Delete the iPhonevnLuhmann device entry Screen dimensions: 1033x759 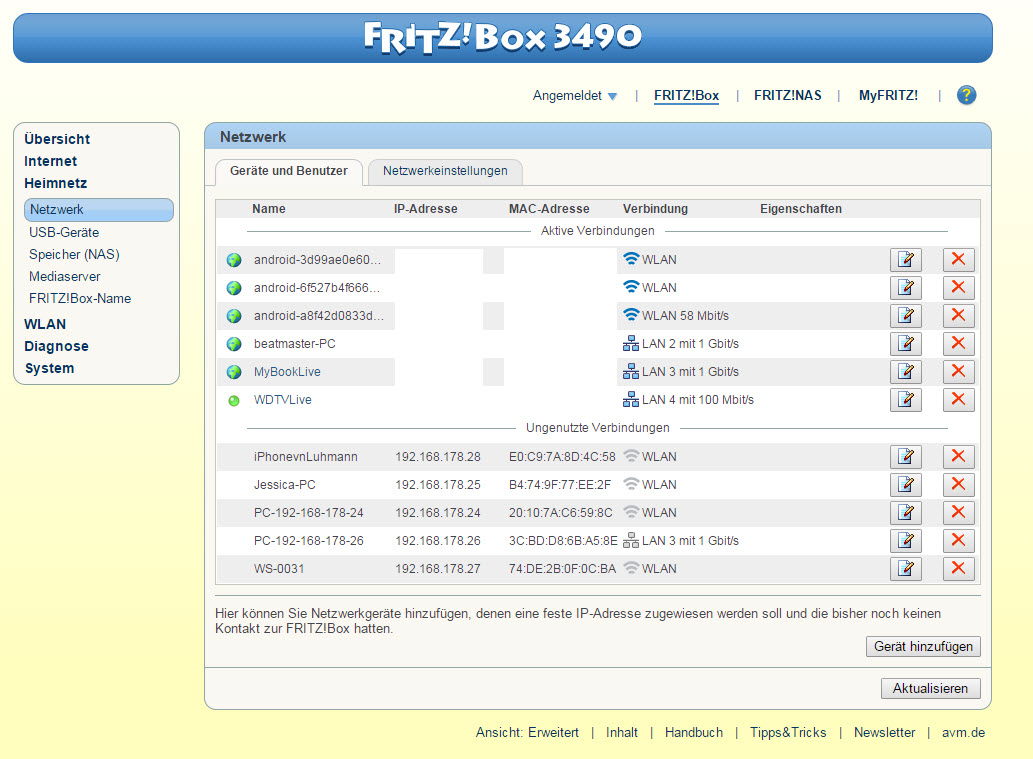click(959, 457)
